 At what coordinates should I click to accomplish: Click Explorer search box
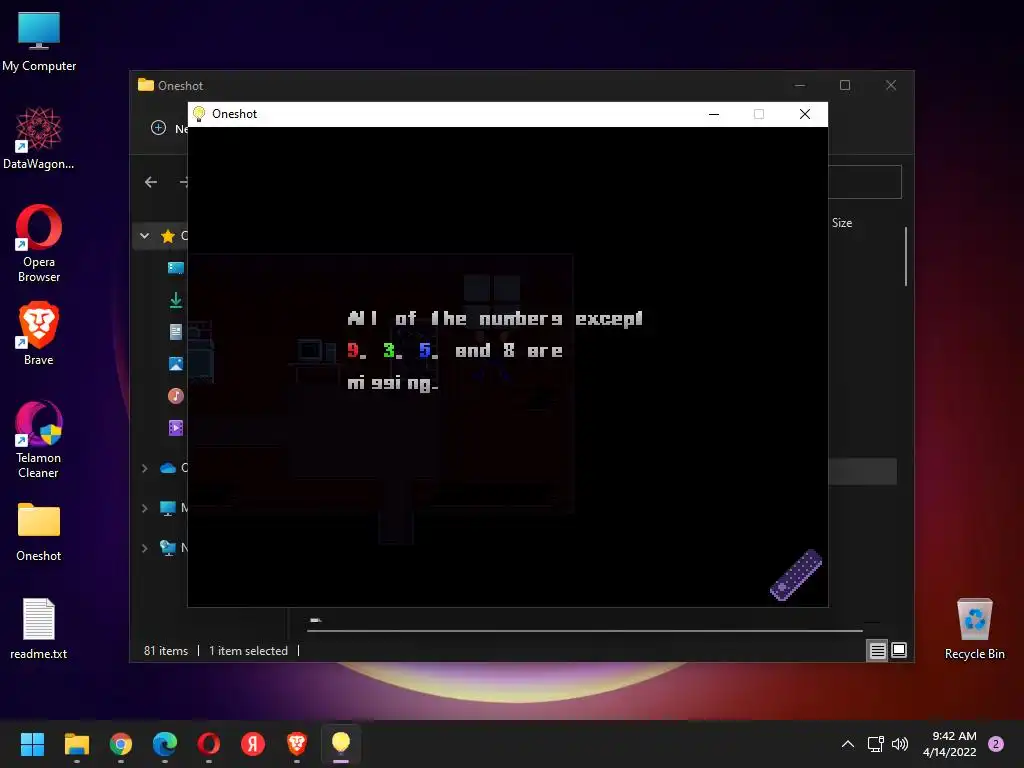[x=865, y=182]
